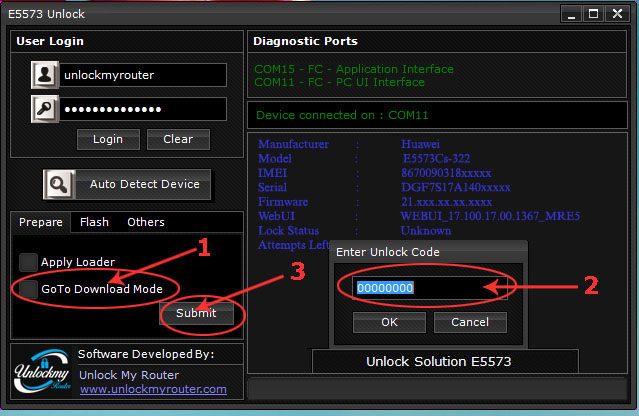Click the Lock Status value Unknown

[426, 231]
